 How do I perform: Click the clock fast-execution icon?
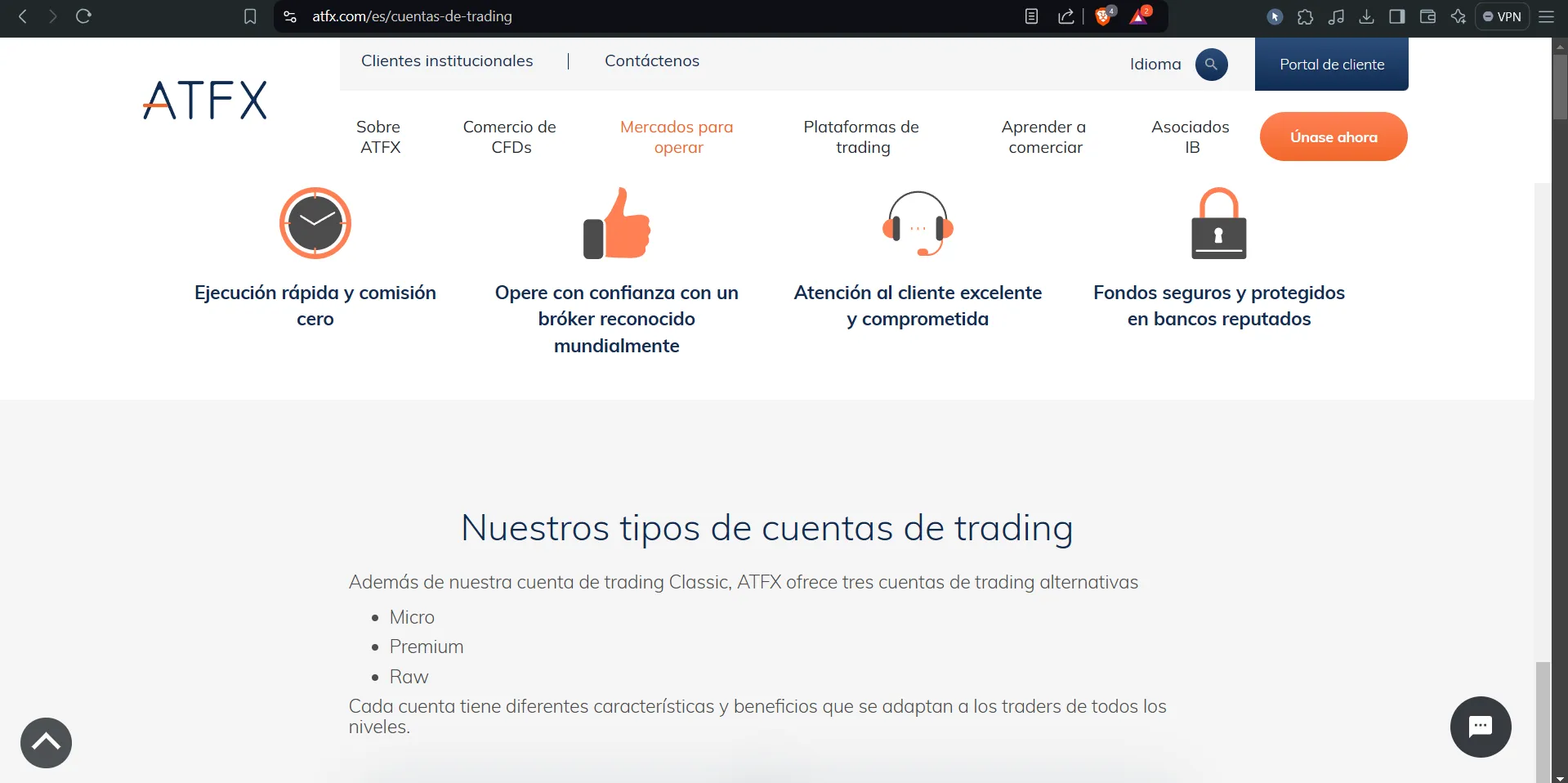point(315,223)
